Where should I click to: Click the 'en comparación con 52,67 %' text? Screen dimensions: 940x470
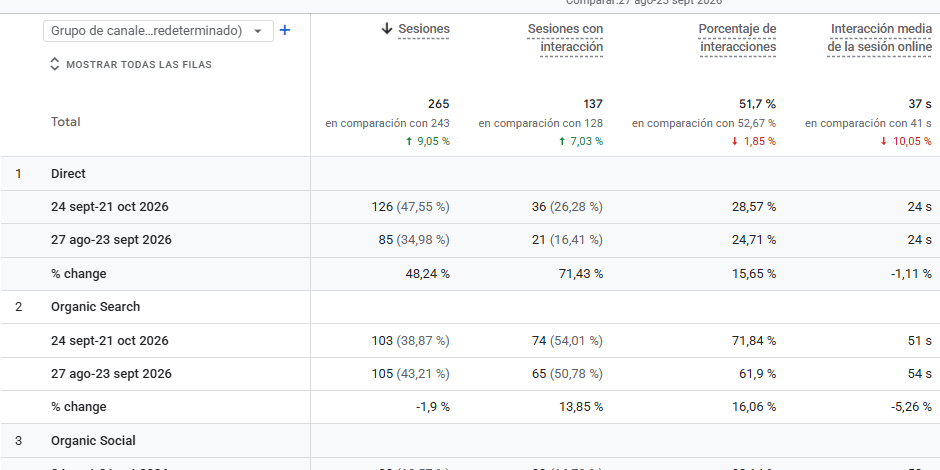coord(704,123)
